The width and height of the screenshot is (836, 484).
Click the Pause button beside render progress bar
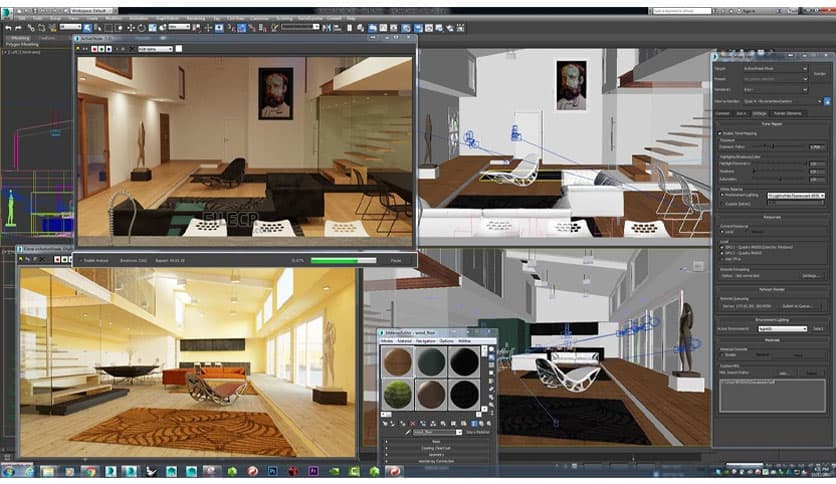point(396,261)
